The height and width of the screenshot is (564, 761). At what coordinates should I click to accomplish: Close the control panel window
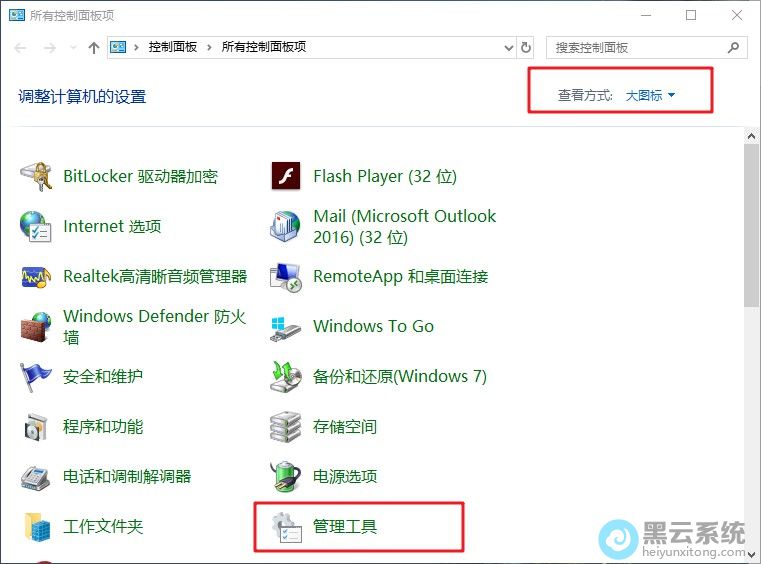(737, 15)
